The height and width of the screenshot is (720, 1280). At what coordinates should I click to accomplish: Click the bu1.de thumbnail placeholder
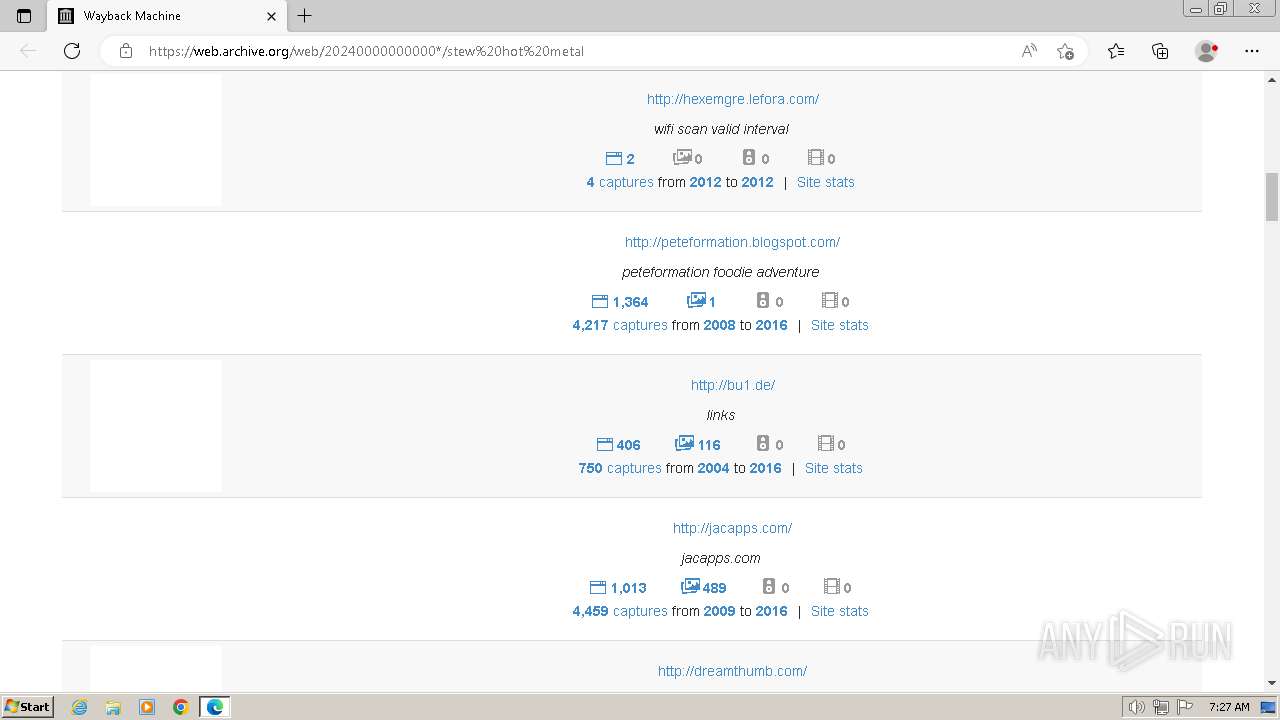(156, 425)
